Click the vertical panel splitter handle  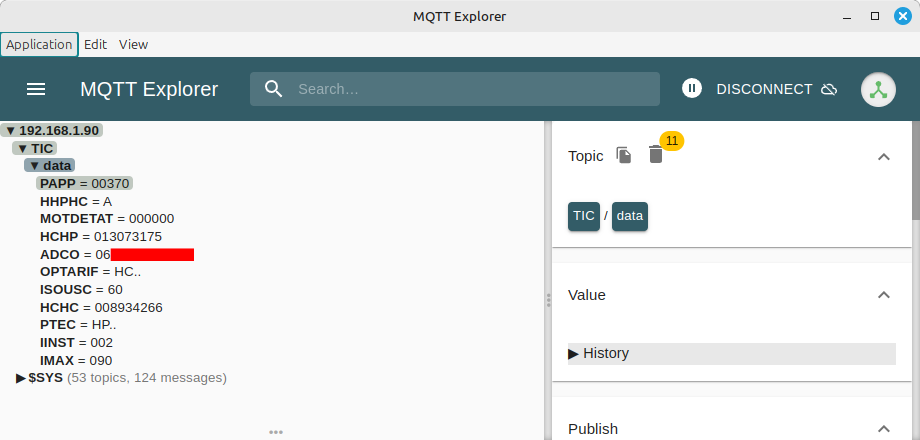point(547,299)
